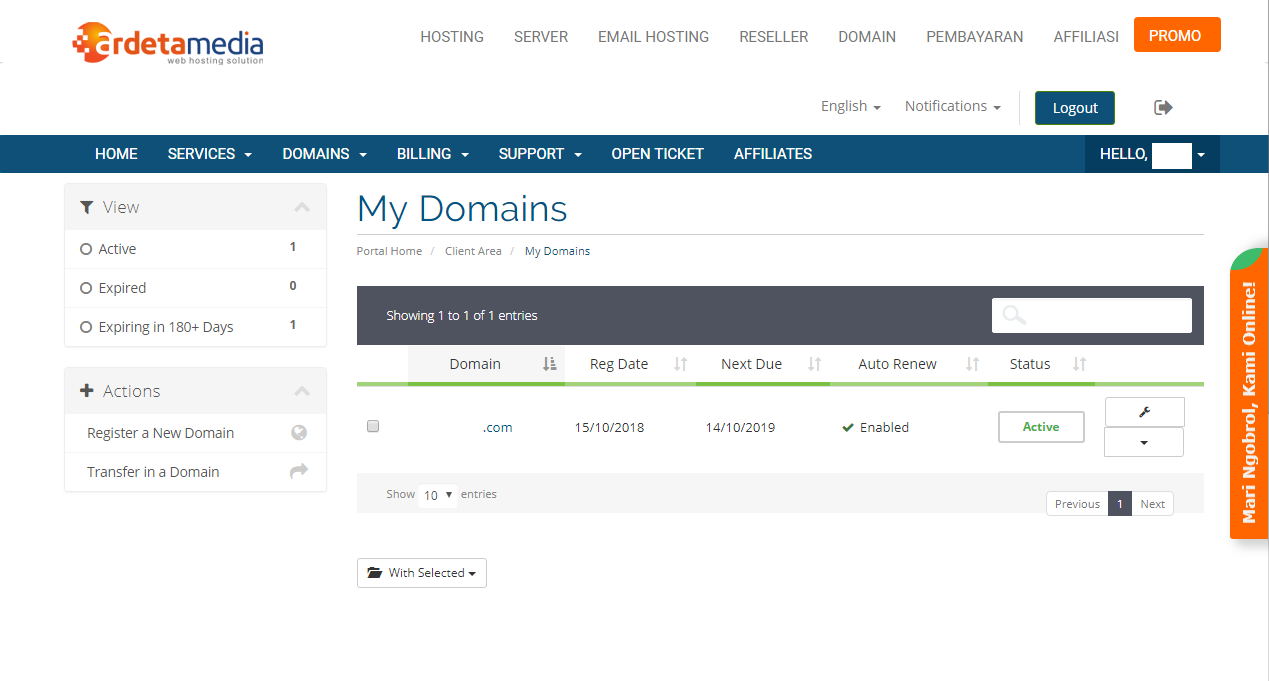Click the orange PROMO button

tap(1176, 35)
